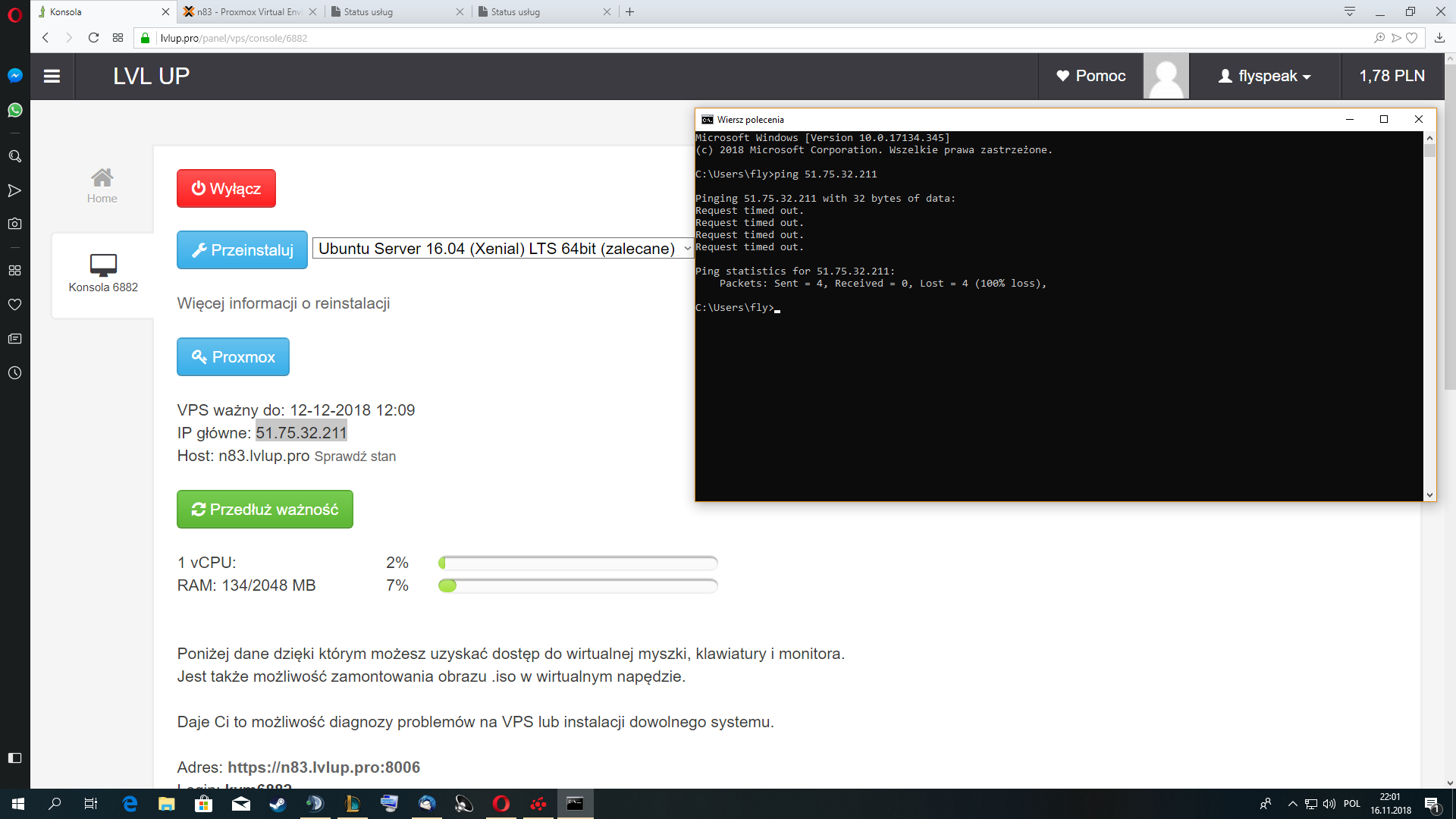The width and height of the screenshot is (1456, 819).
Task: Click the red Wyłącz power button
Action: tap(226, 188)
